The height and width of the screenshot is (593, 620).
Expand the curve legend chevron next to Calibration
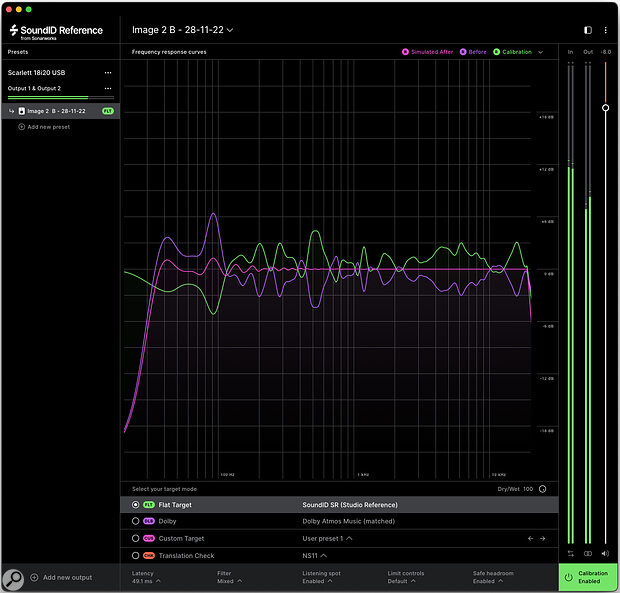[541, 52]
